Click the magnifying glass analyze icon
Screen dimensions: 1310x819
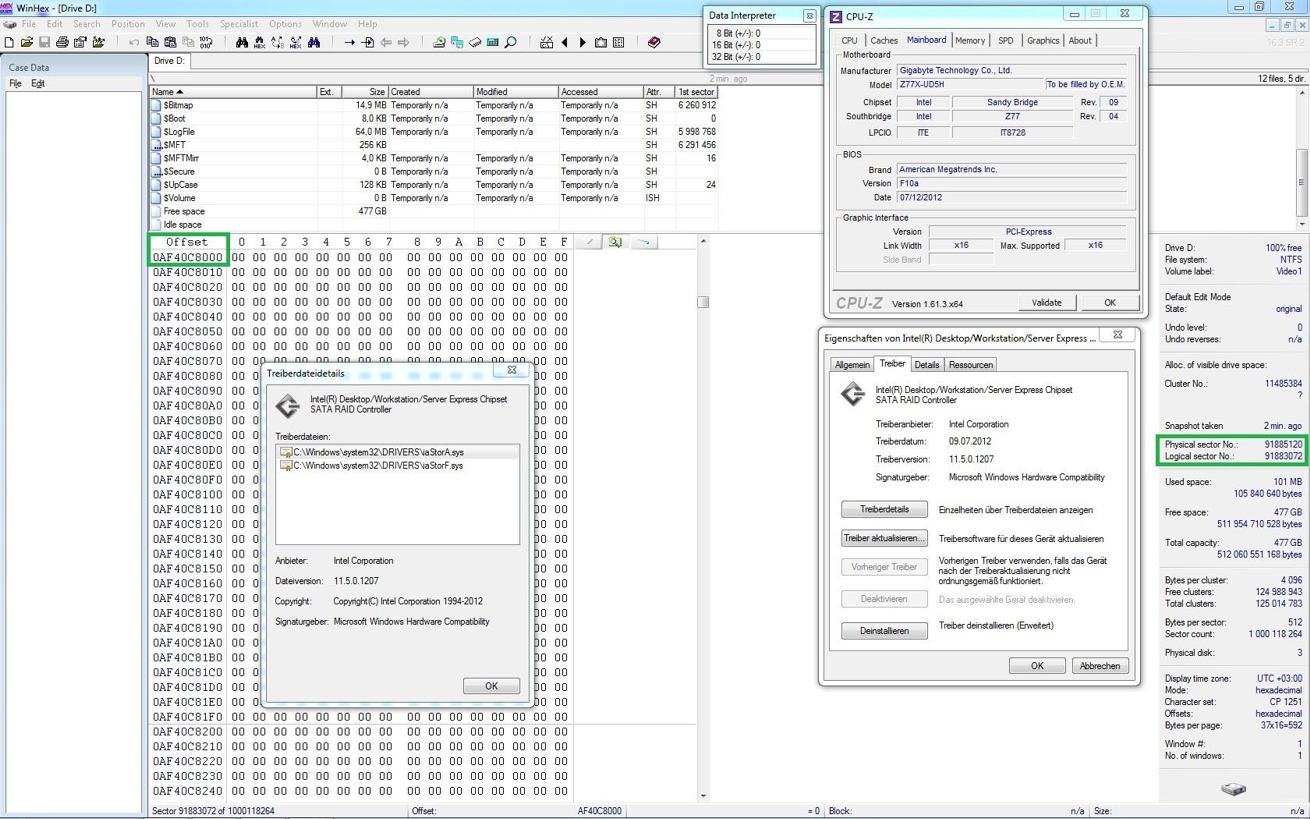510,42
